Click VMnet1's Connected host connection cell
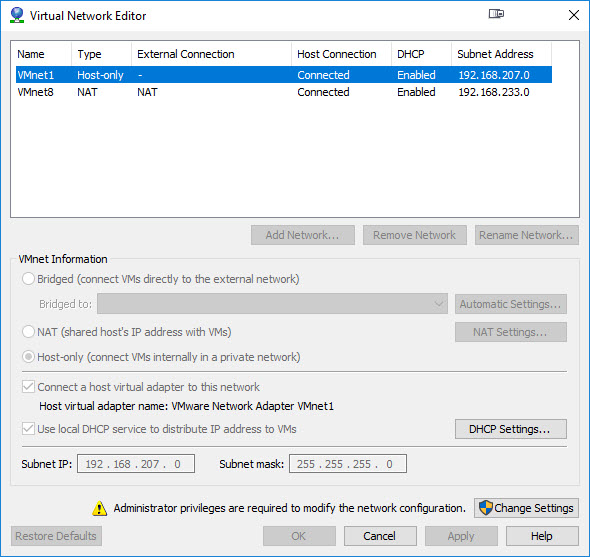Screen dimensions: 590x557 point(323,75)
